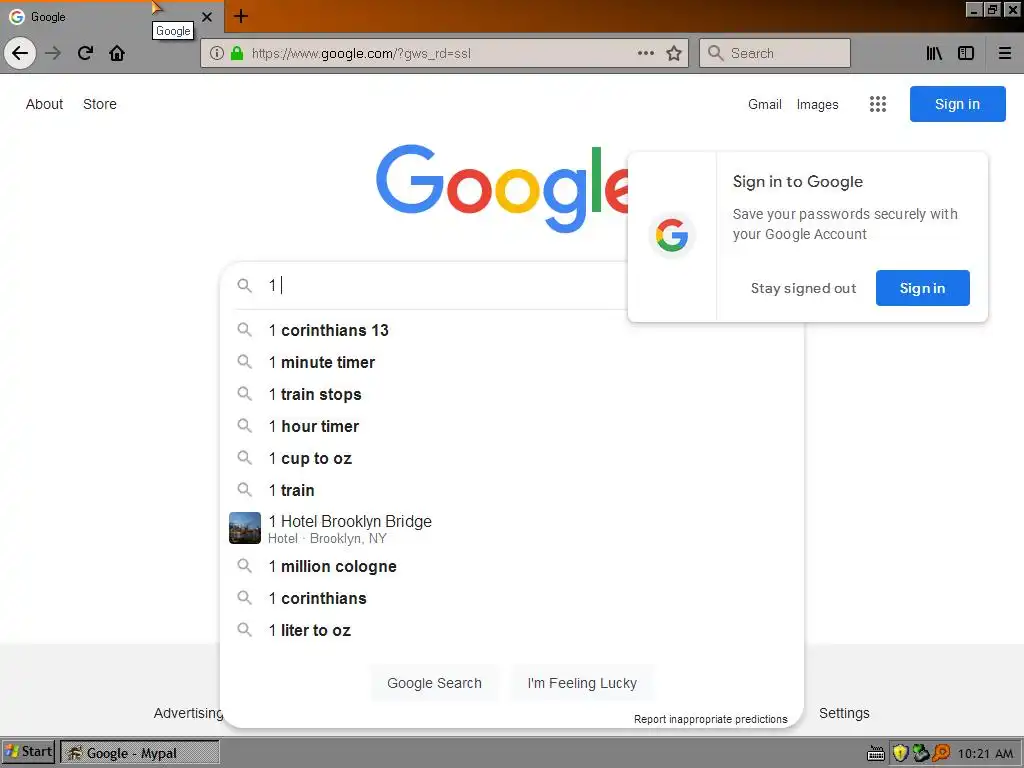Show site information icon in address bar
The image size is (1024, 768).
tap(217, 53)
